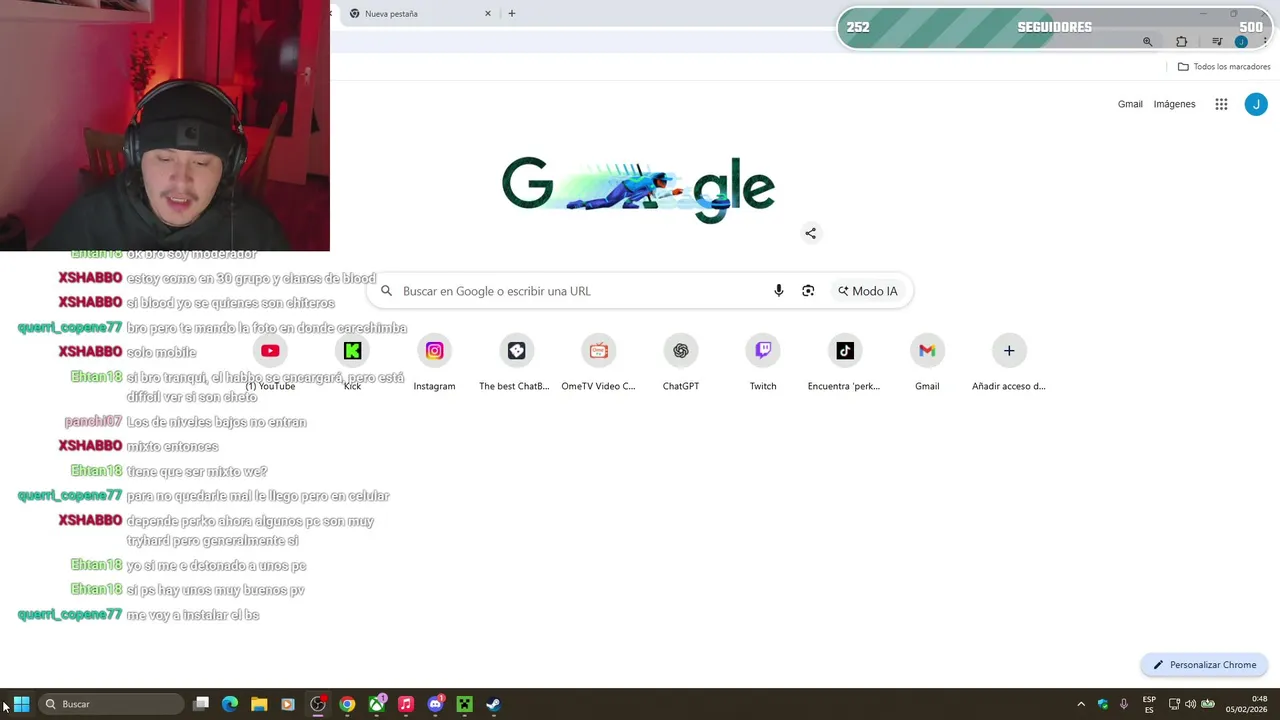This screenshot has width=1280, height=720.
Task: Open The best ChatB... shortcut tile
Action: (516, 362)
